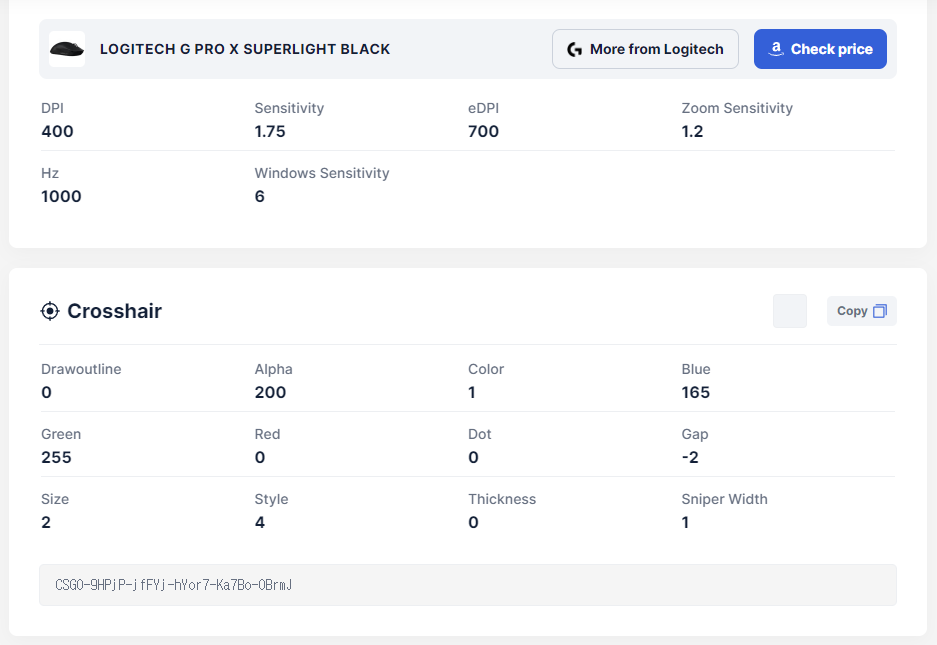Click the Logitech logo icon

(574, 49)
